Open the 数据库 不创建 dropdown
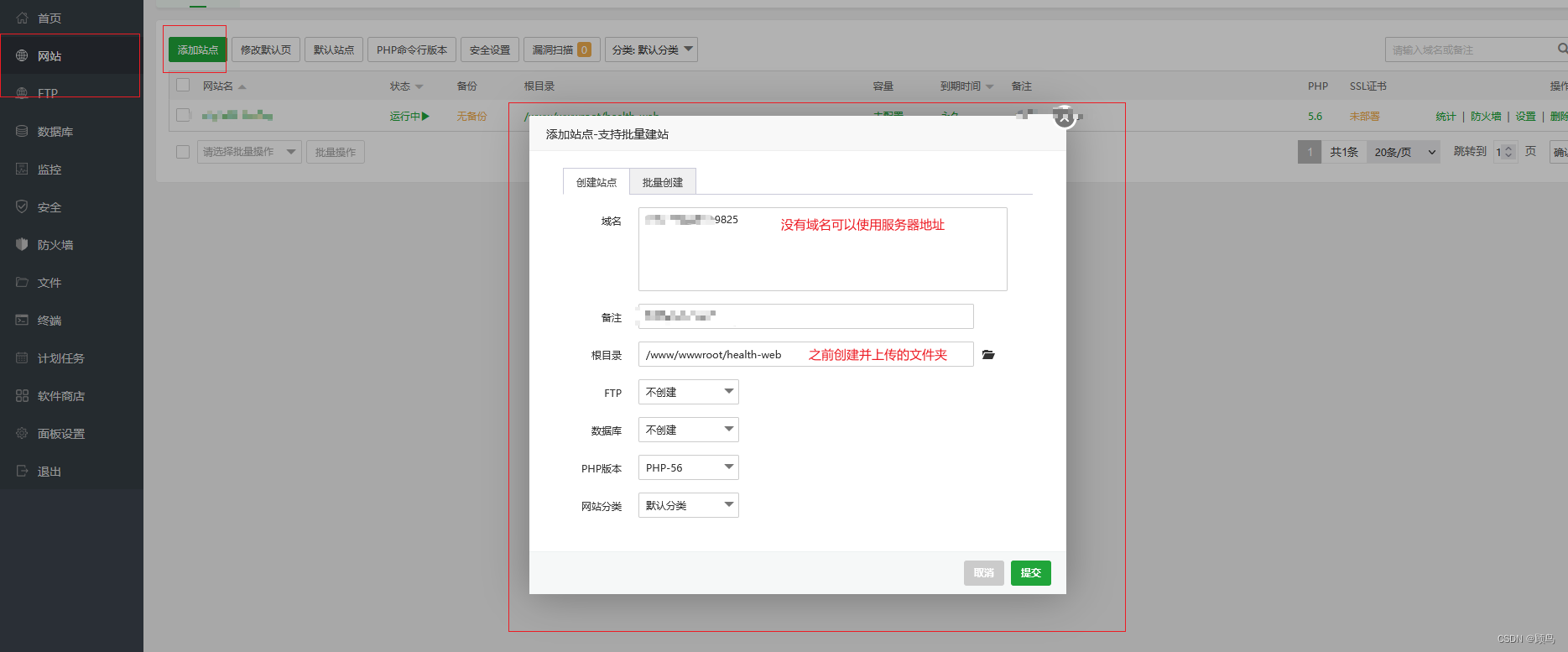 click(x=688, y=430)
